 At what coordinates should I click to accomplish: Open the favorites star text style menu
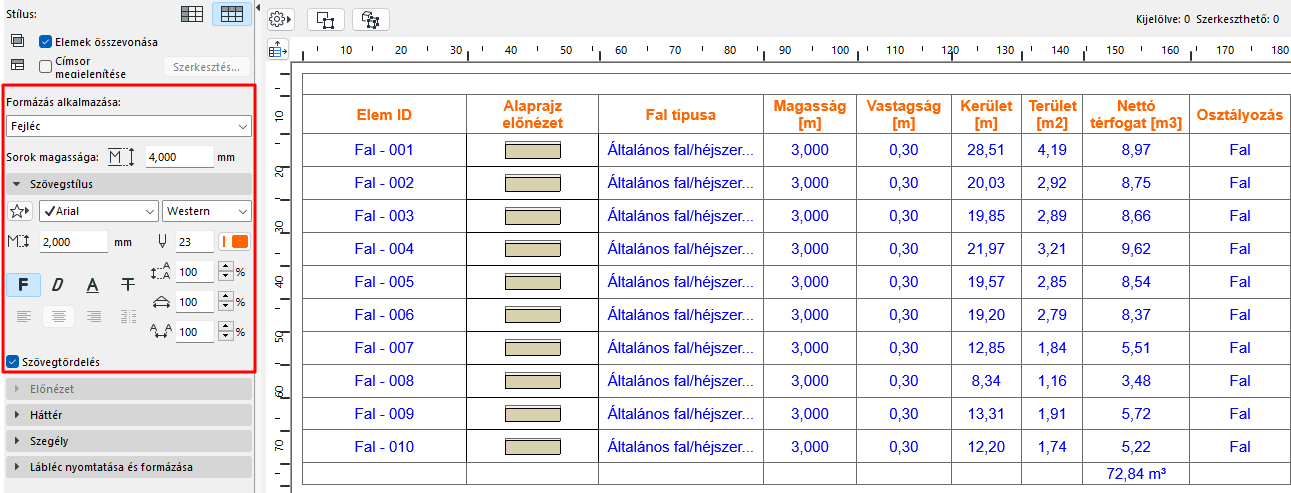click(21, 211)
